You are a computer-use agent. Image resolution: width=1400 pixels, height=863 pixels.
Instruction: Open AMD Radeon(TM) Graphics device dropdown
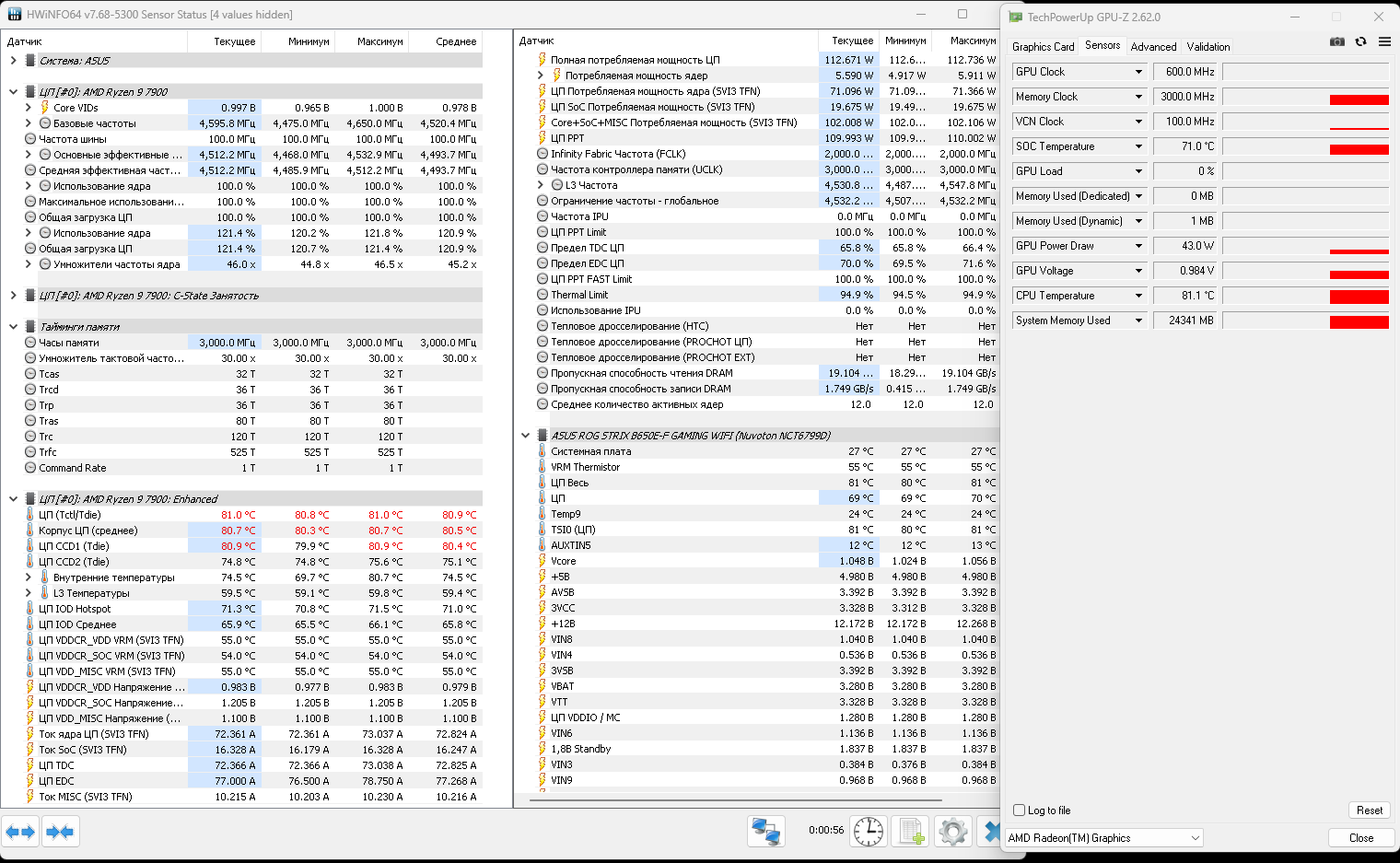[x=1103, y=838]
